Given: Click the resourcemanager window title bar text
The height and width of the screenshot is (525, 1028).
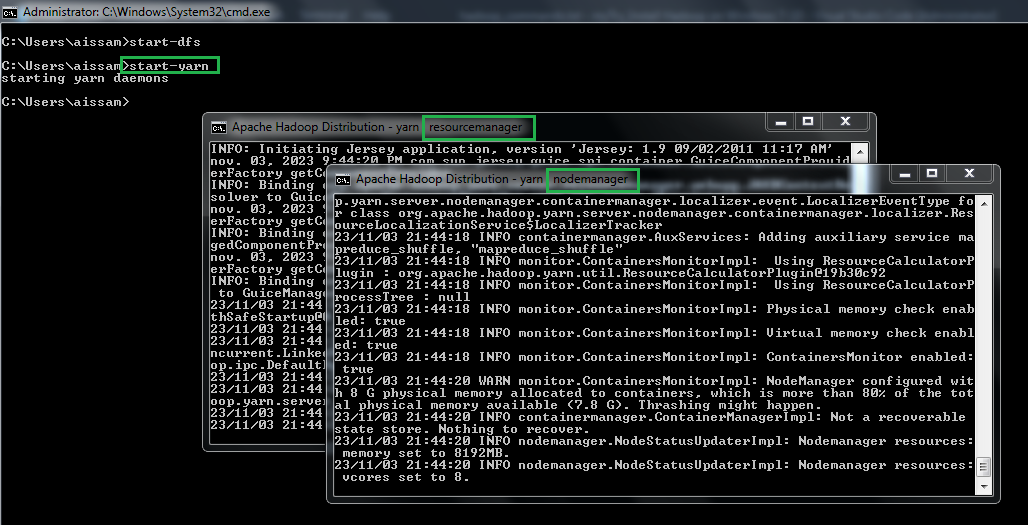Looking at the screenshot, I should (378, 127).
